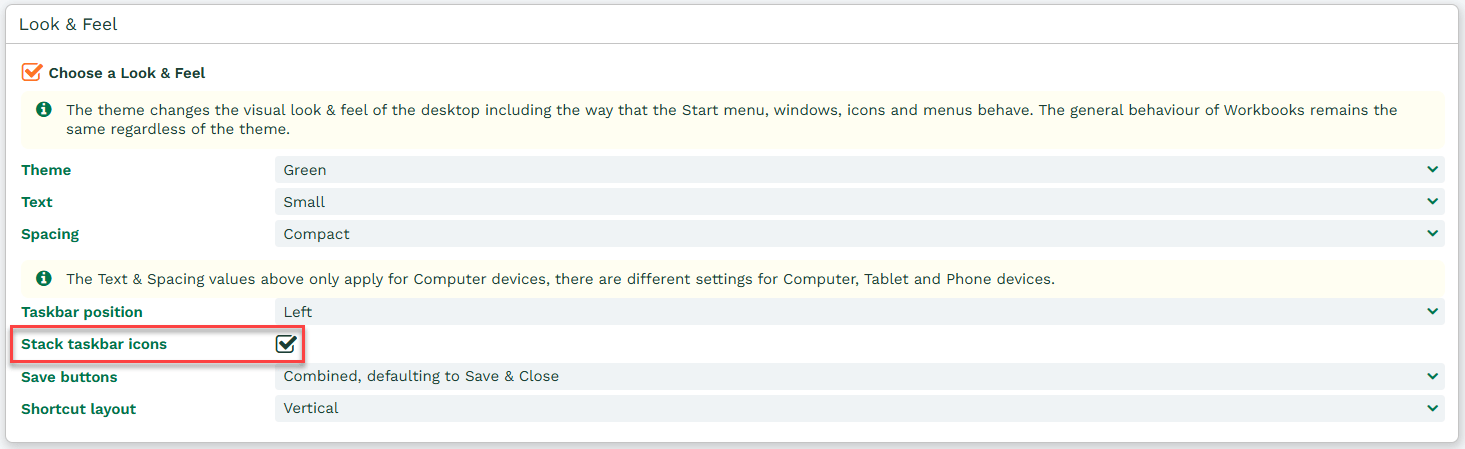Open the Shortcut layout dropdown showing Vertical
Viewport: 1465px width, 449px height.
[x=860, y=408]
